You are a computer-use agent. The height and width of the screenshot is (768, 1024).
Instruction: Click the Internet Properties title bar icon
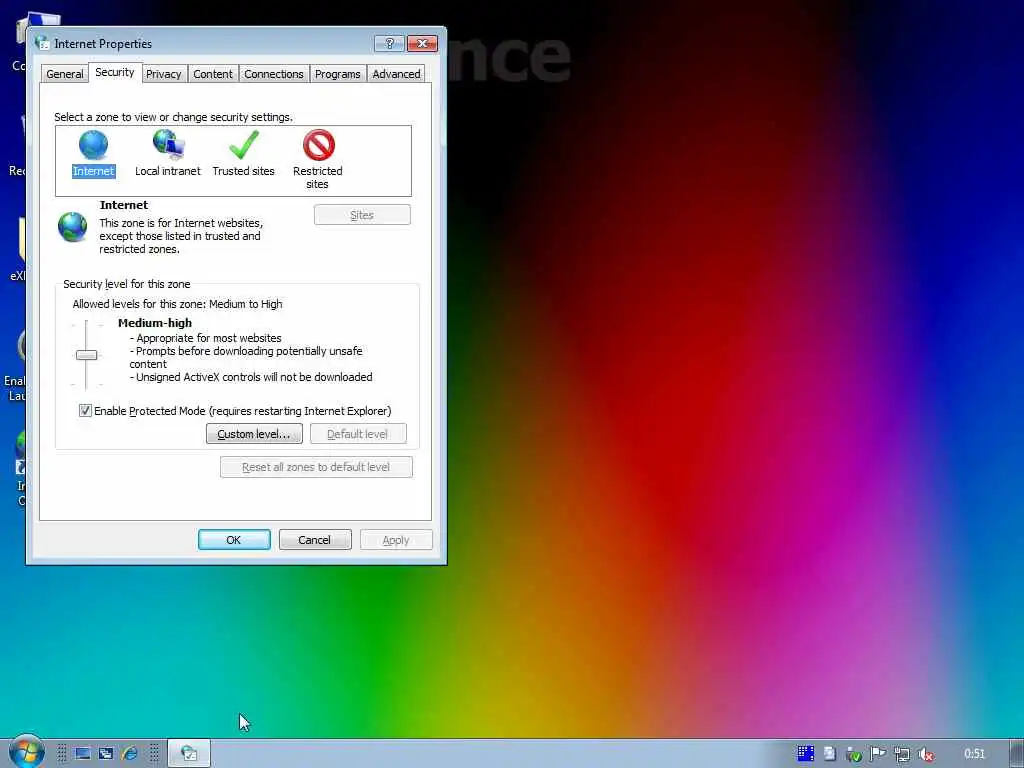42,43
